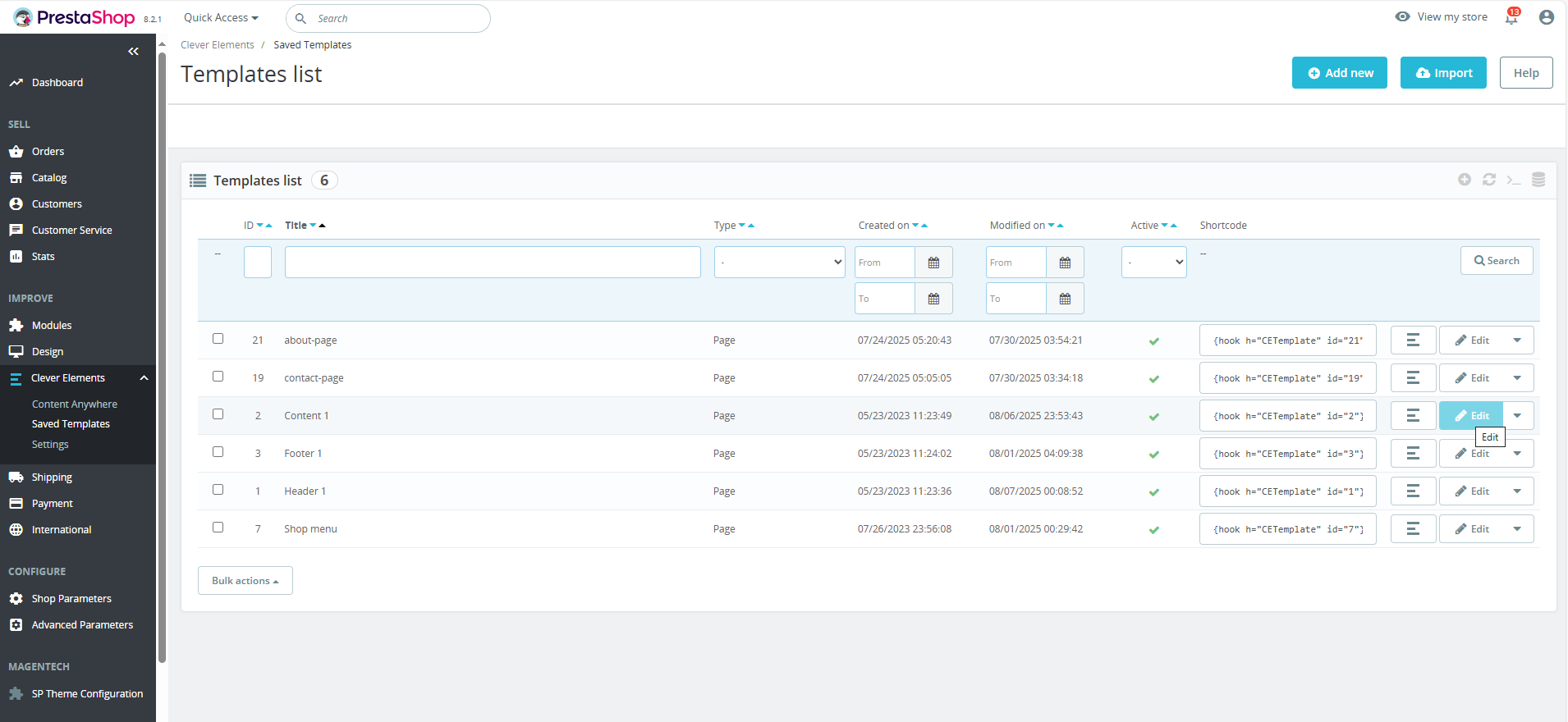Collapse the Clever Elements menu chevron
The height and width of the screenshot is (722, 1568).
click(x=144, y=378)
